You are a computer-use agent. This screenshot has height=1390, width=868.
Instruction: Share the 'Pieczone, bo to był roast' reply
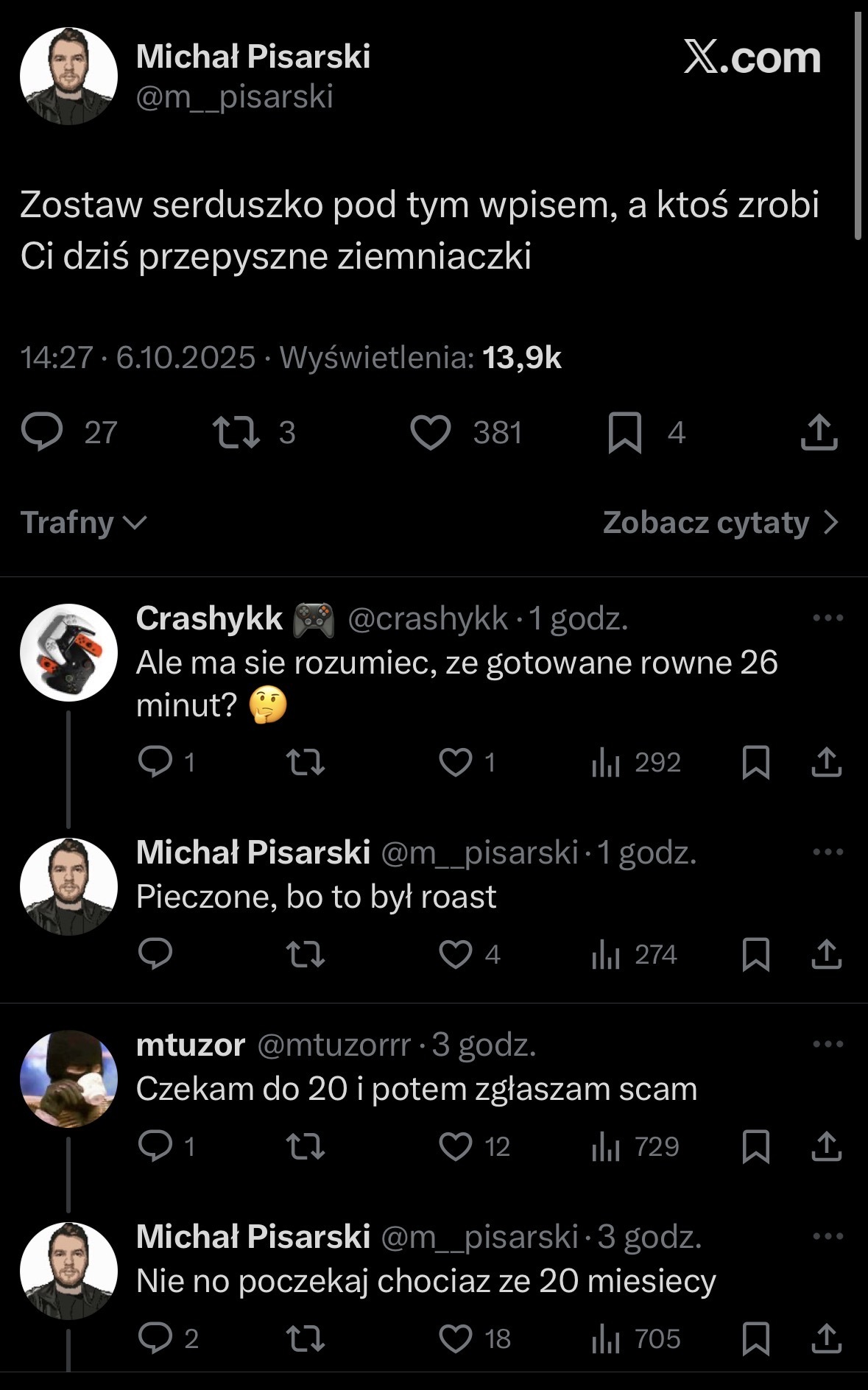[x=826, y=954]
